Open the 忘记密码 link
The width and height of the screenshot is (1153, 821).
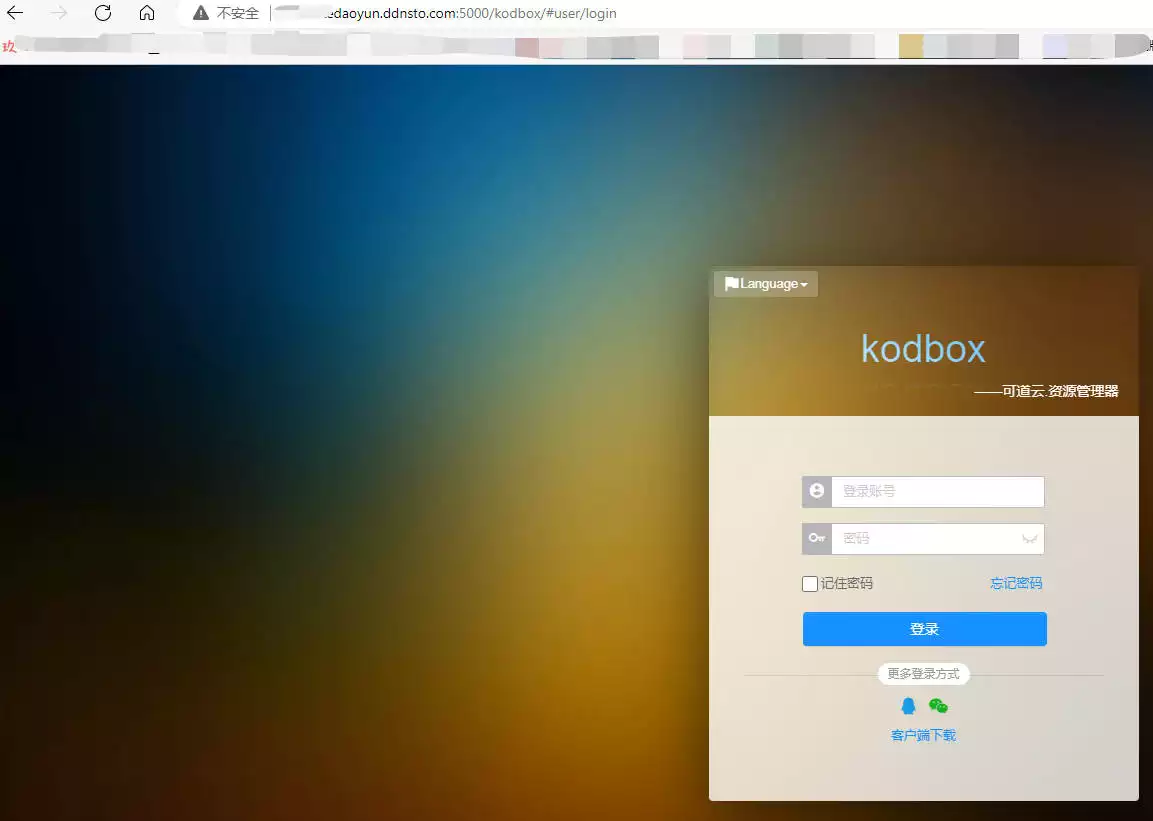click(x=1016, y=583)
